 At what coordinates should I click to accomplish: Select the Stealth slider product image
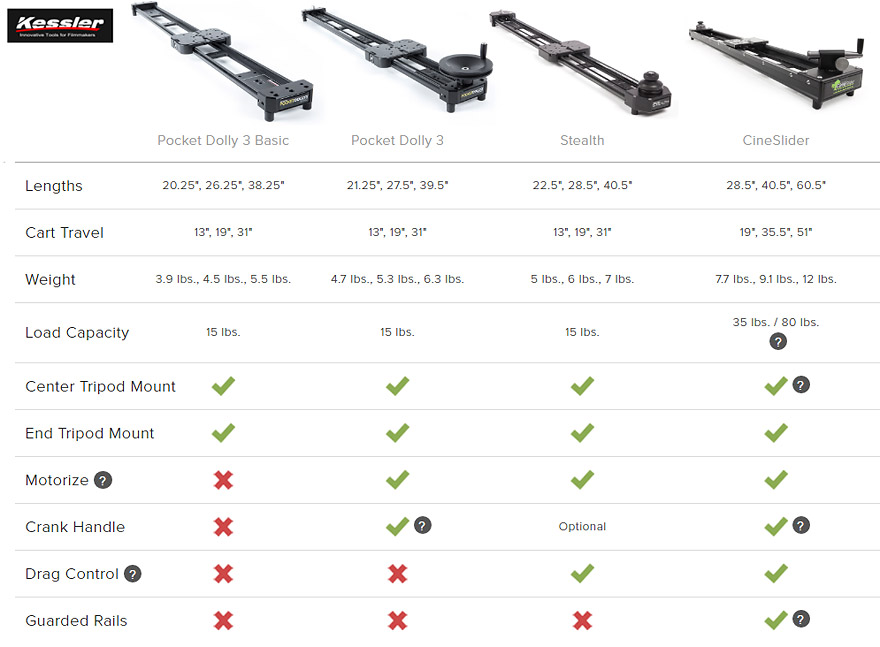point(581,63)
